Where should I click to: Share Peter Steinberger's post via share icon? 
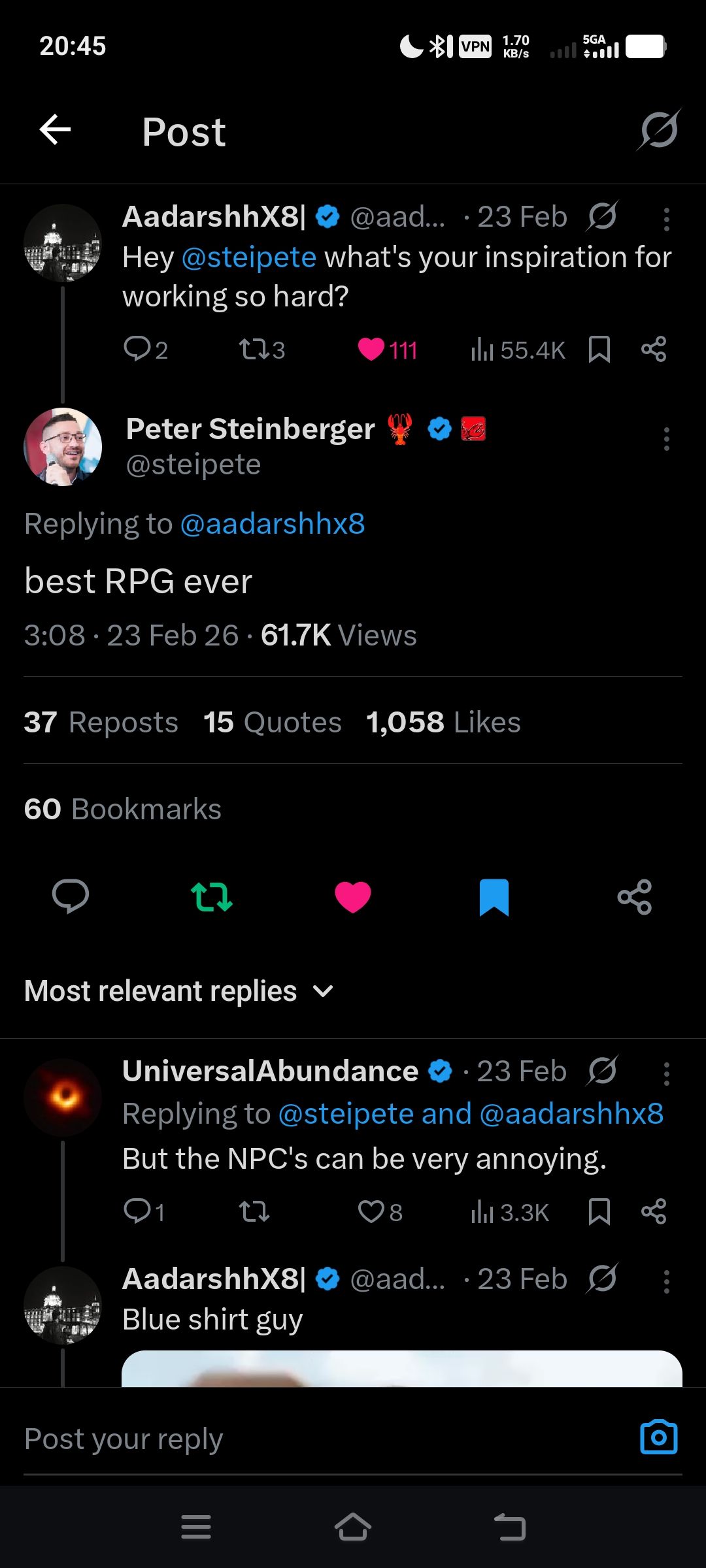click(x=634, y=896)
